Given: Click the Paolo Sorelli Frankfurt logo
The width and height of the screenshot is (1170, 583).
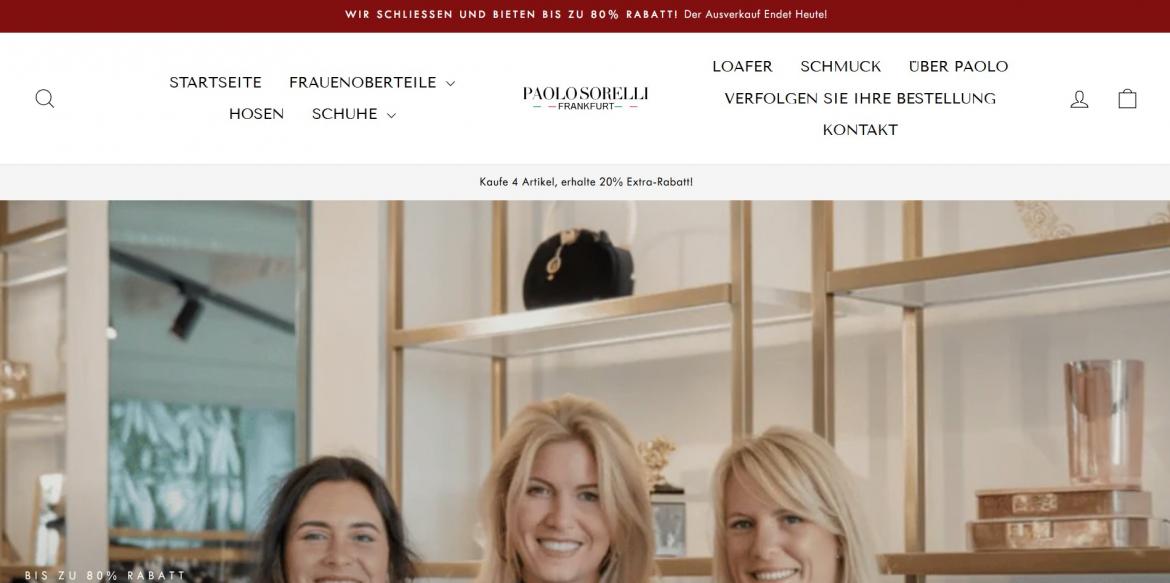Looking at the screenshot, I should coord(585,98).
